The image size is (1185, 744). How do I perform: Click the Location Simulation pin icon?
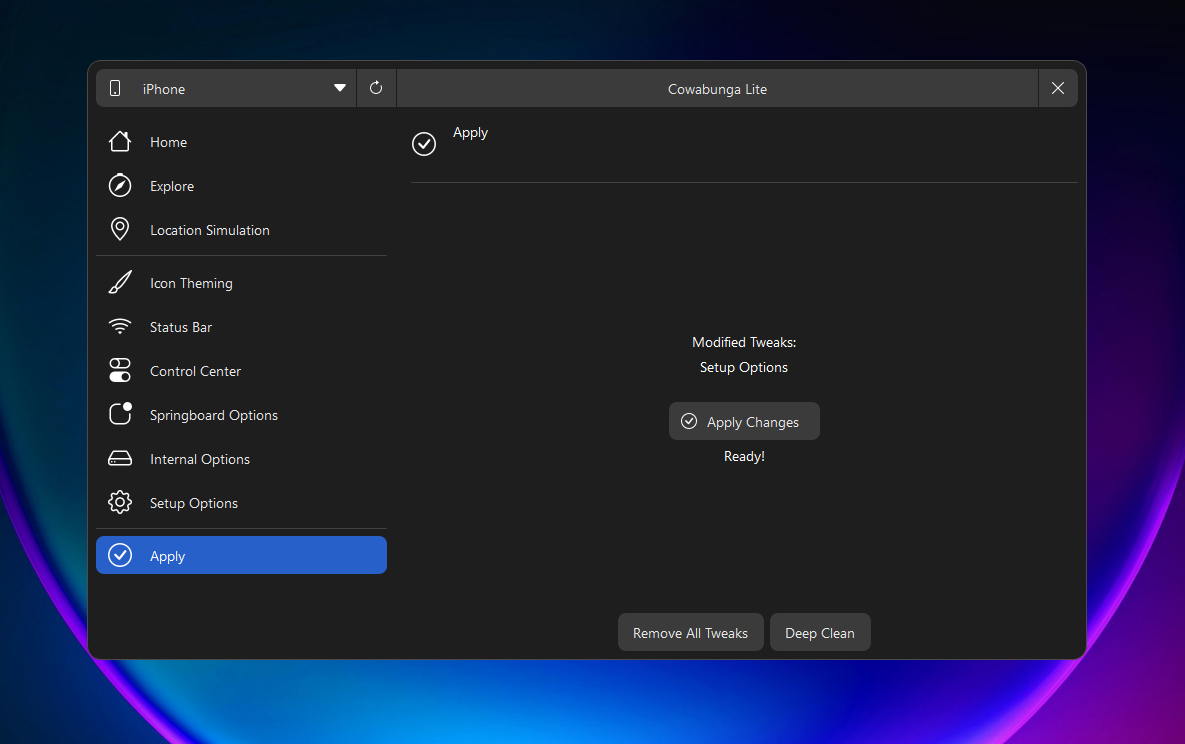[120, 229]
